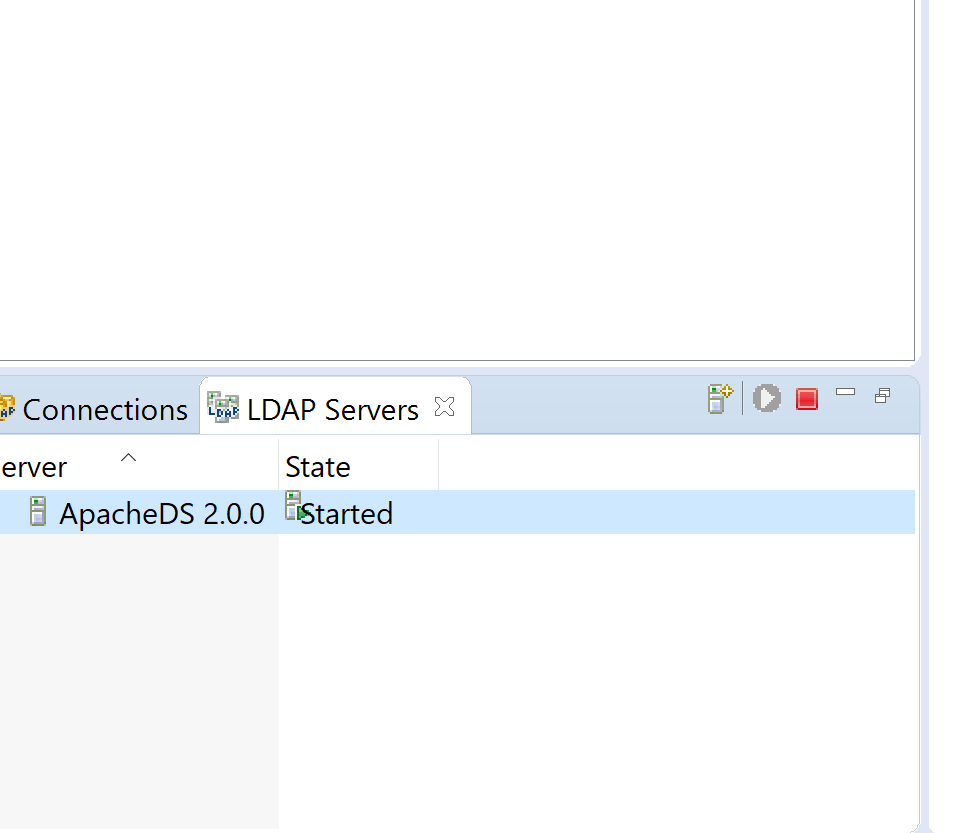Click the State column header

click(x=359, y=467)
